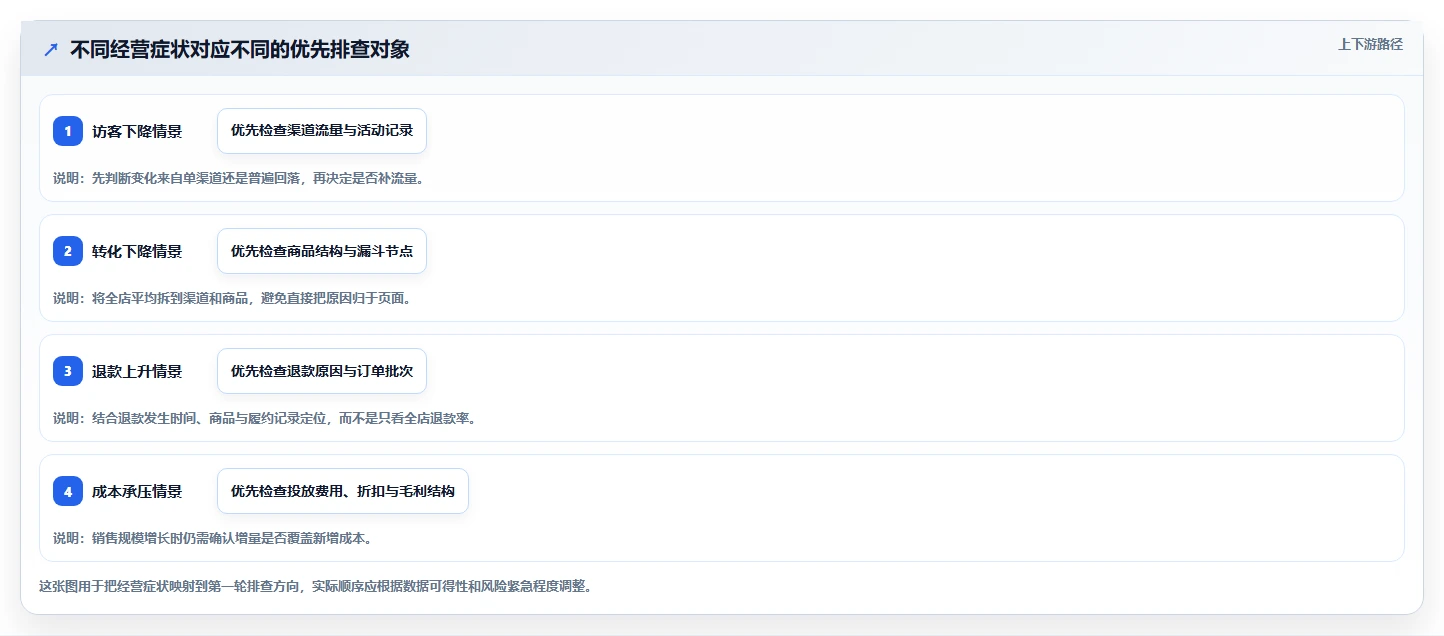Click the note starting 说明：销售规模增长时
This screenshot has height=636, width=1444.
(212, 538)
